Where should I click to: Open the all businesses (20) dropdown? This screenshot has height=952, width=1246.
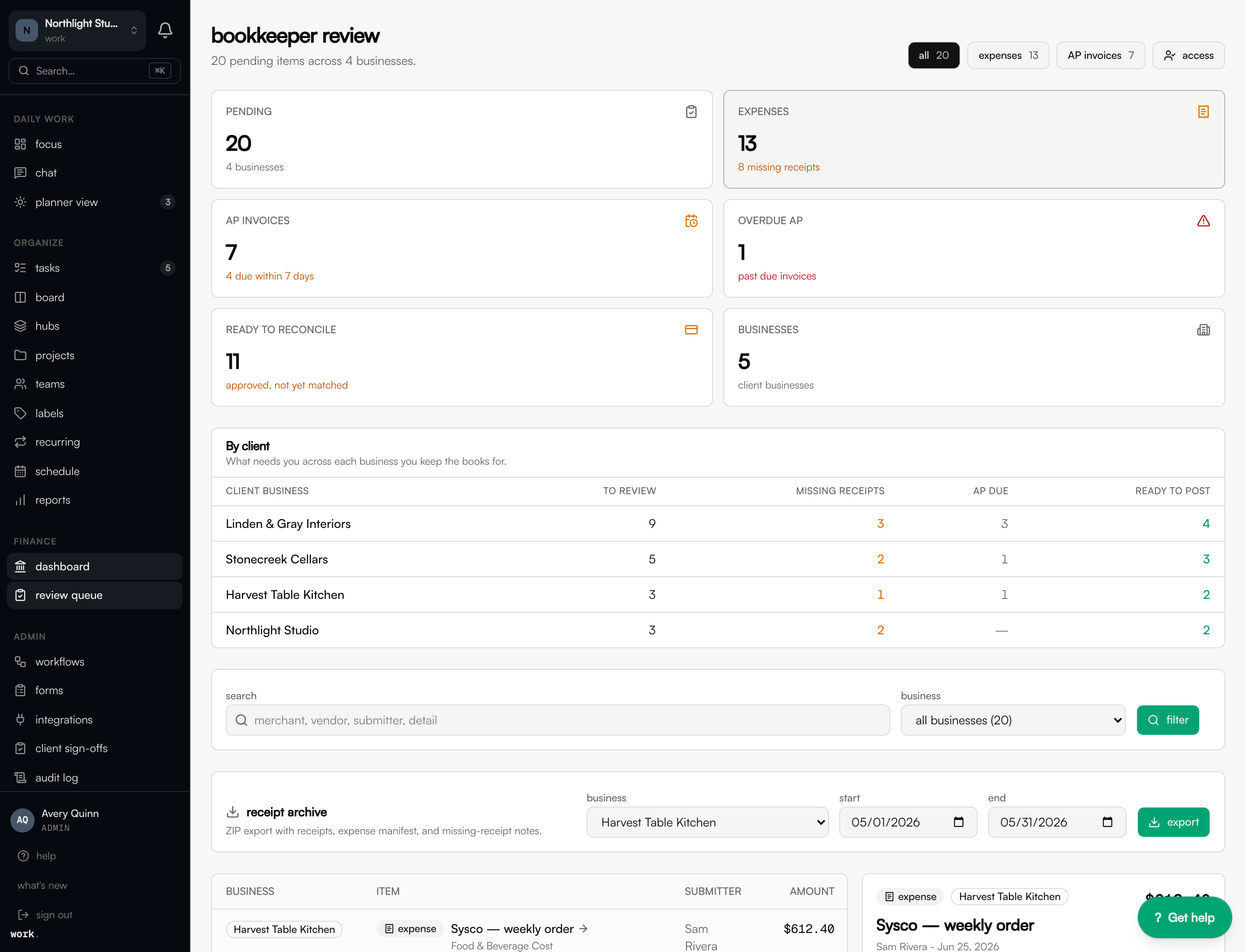1012,720
